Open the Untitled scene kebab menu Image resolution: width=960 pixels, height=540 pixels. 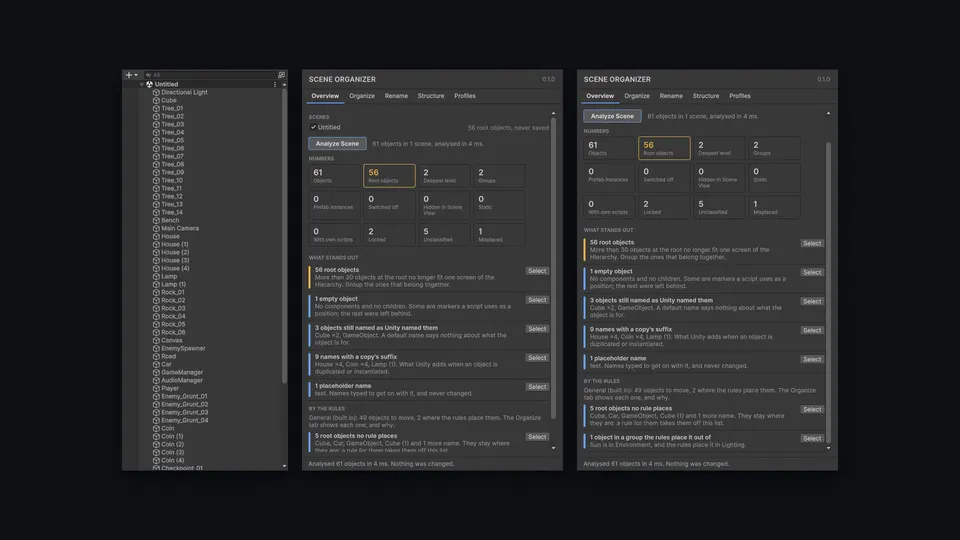275,84
